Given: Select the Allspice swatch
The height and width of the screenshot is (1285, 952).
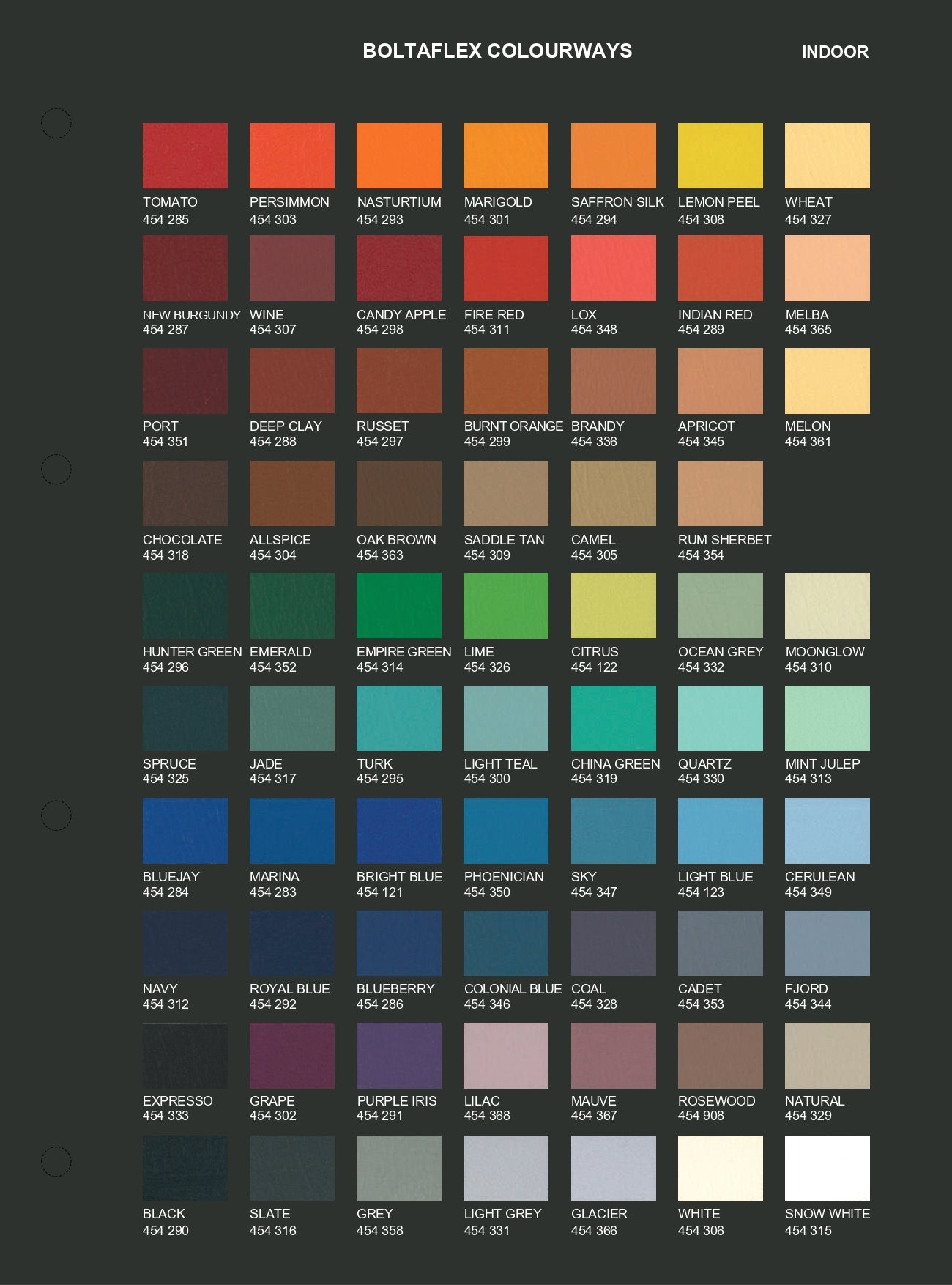Looking at the screenshot, I should (292, 493).
